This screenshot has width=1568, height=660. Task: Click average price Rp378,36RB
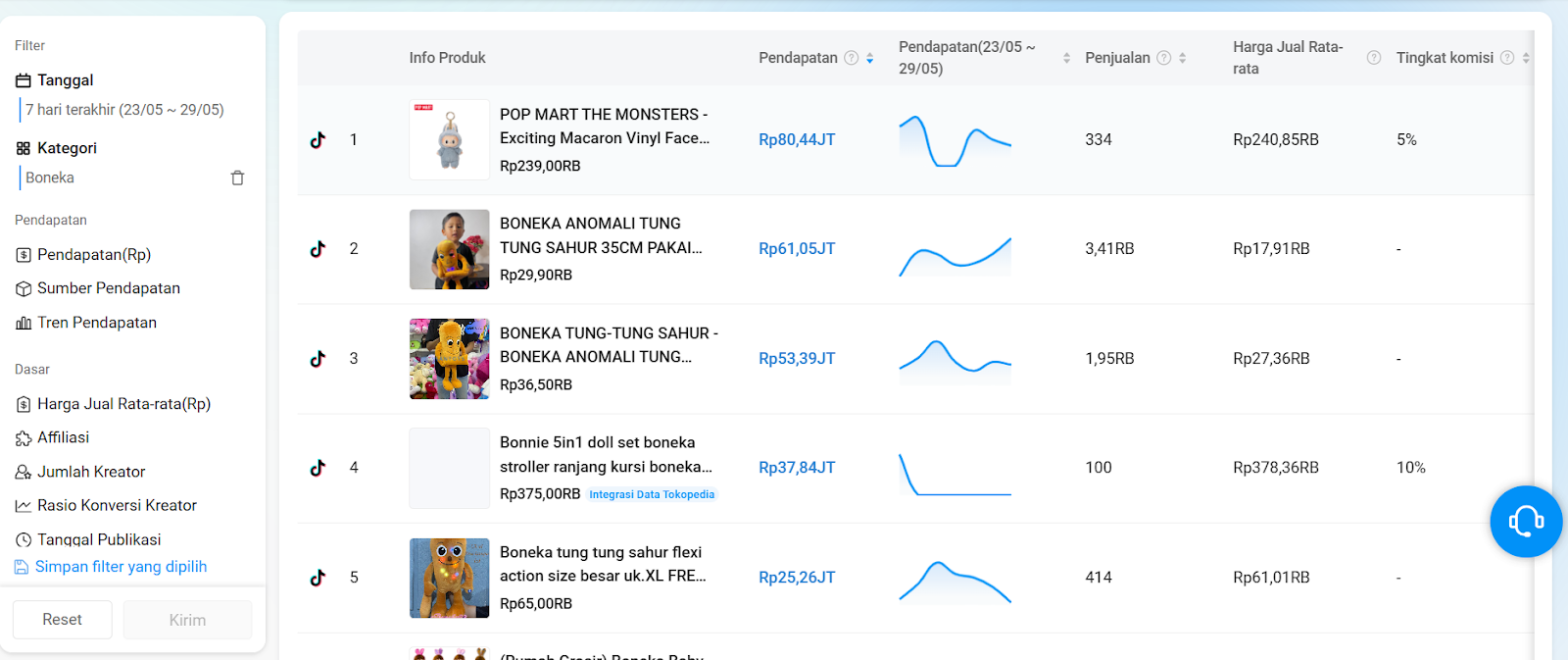1276,468
